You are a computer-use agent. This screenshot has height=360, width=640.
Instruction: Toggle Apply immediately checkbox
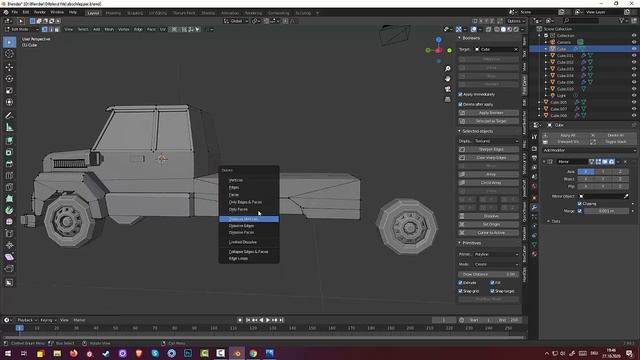(460, 94)
